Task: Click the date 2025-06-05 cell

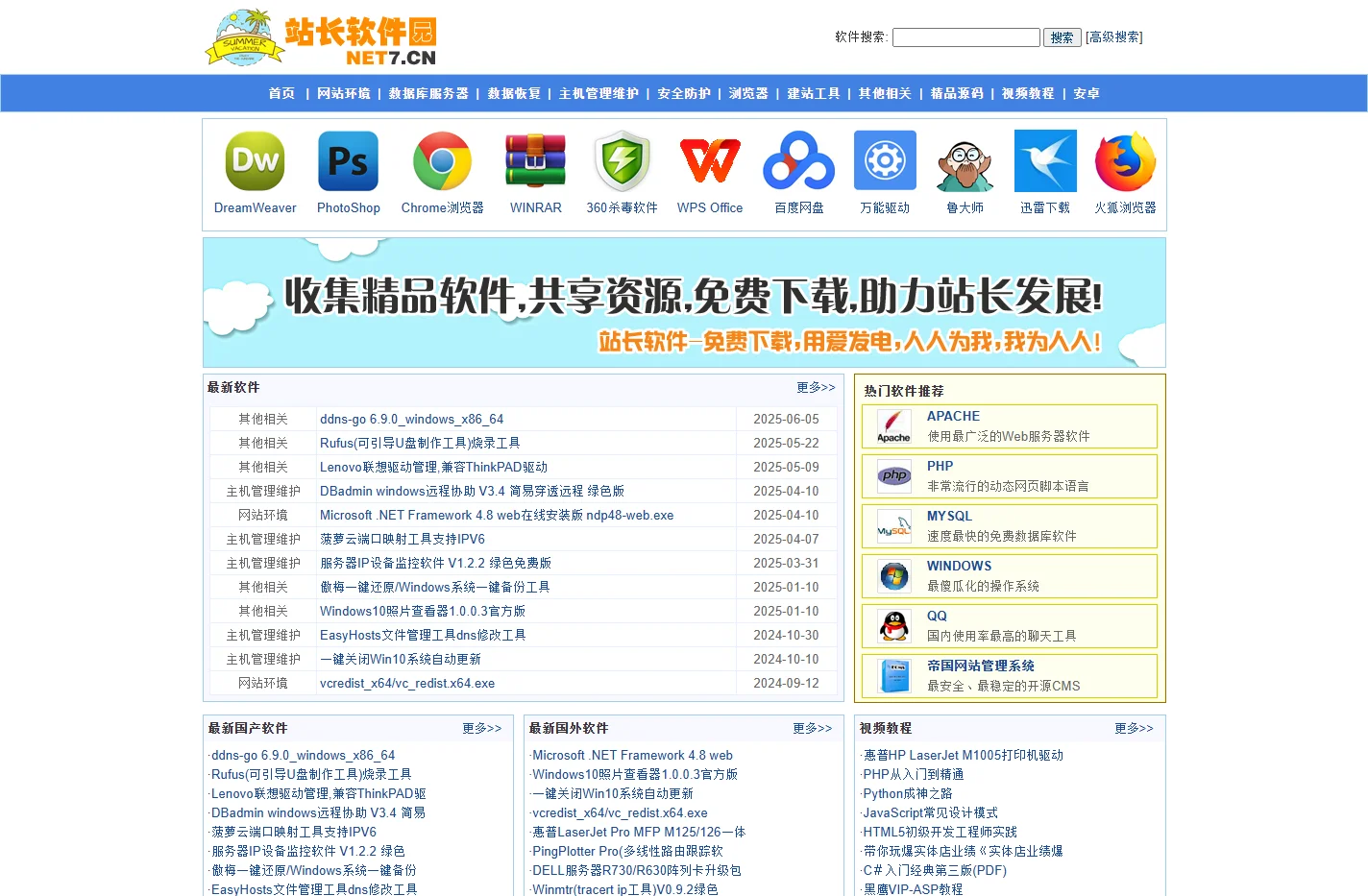Action: click(x=786, y=419)
